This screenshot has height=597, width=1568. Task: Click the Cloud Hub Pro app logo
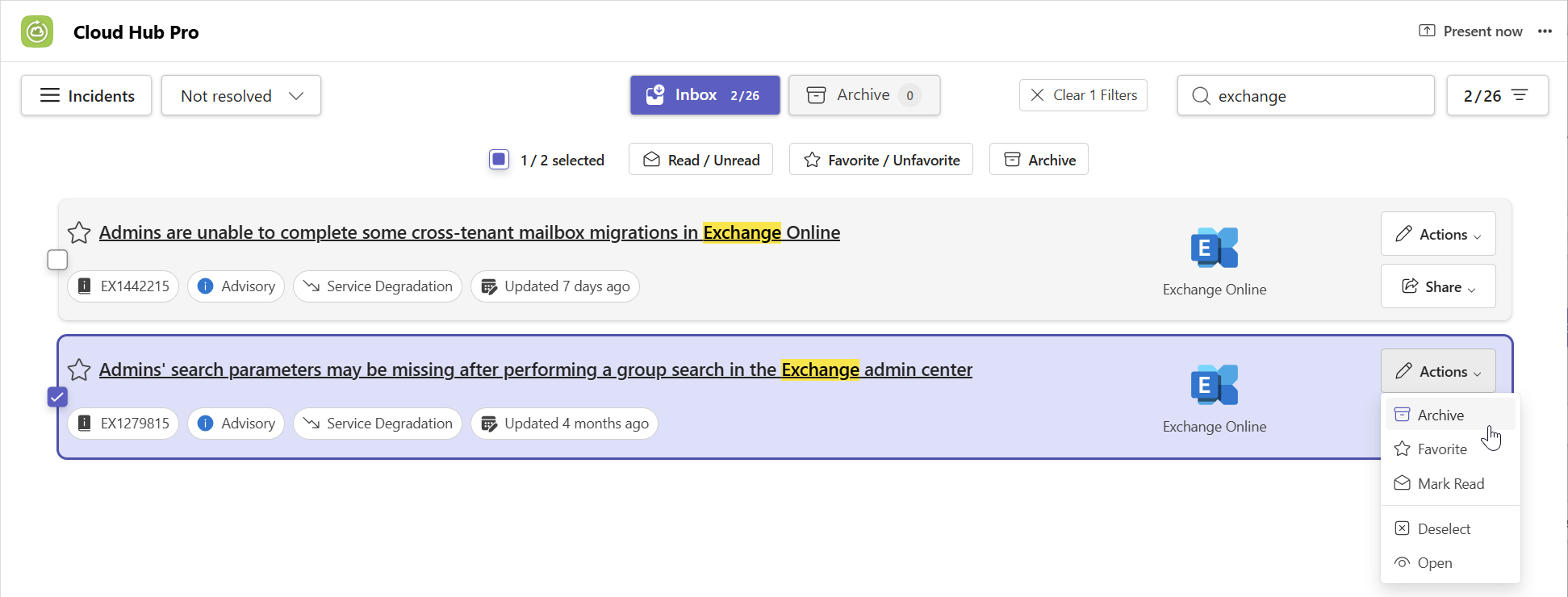point(37,31)
